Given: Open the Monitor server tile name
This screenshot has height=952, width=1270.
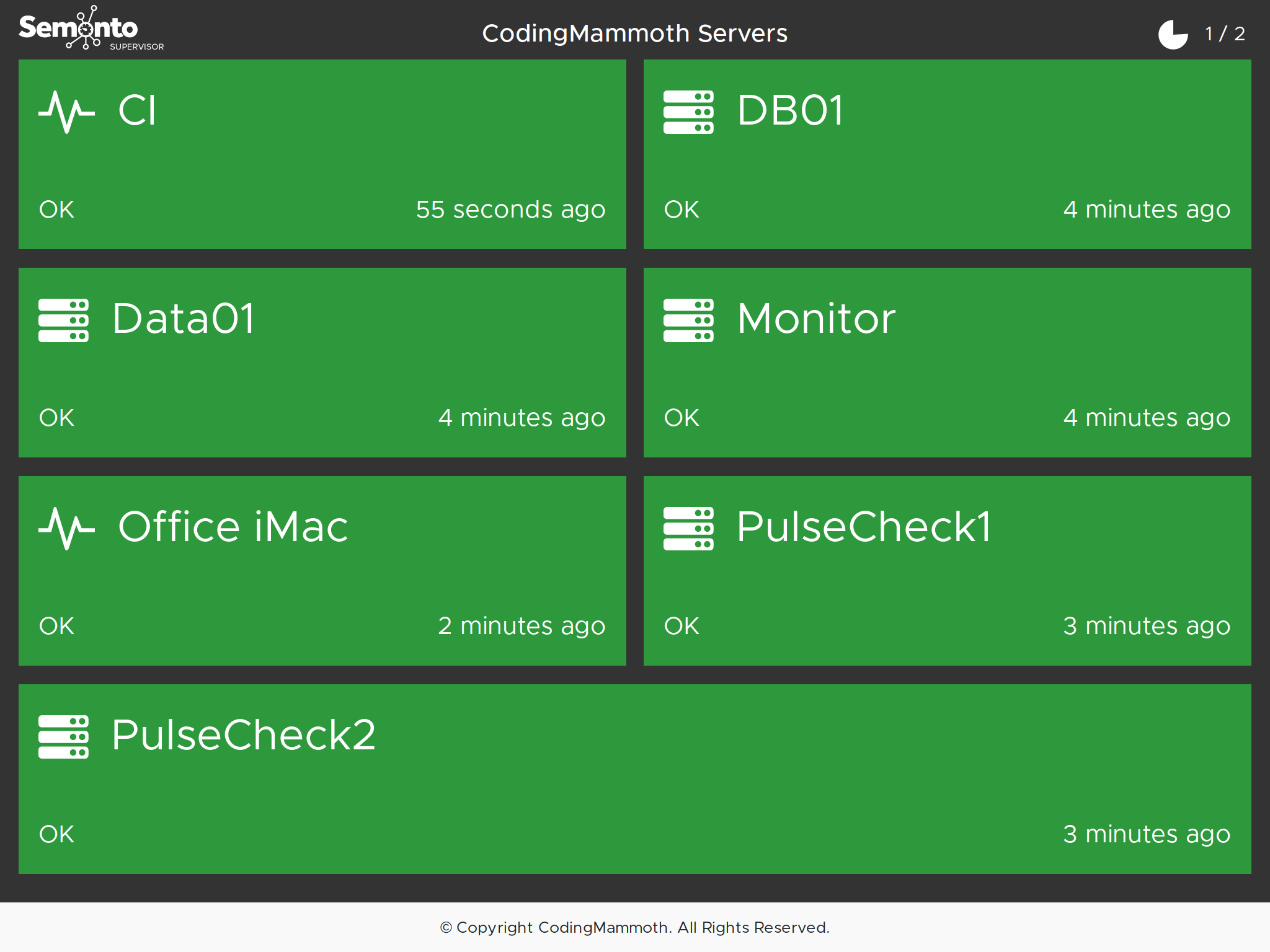Looking at the screenshot, I should click(816, 319).
